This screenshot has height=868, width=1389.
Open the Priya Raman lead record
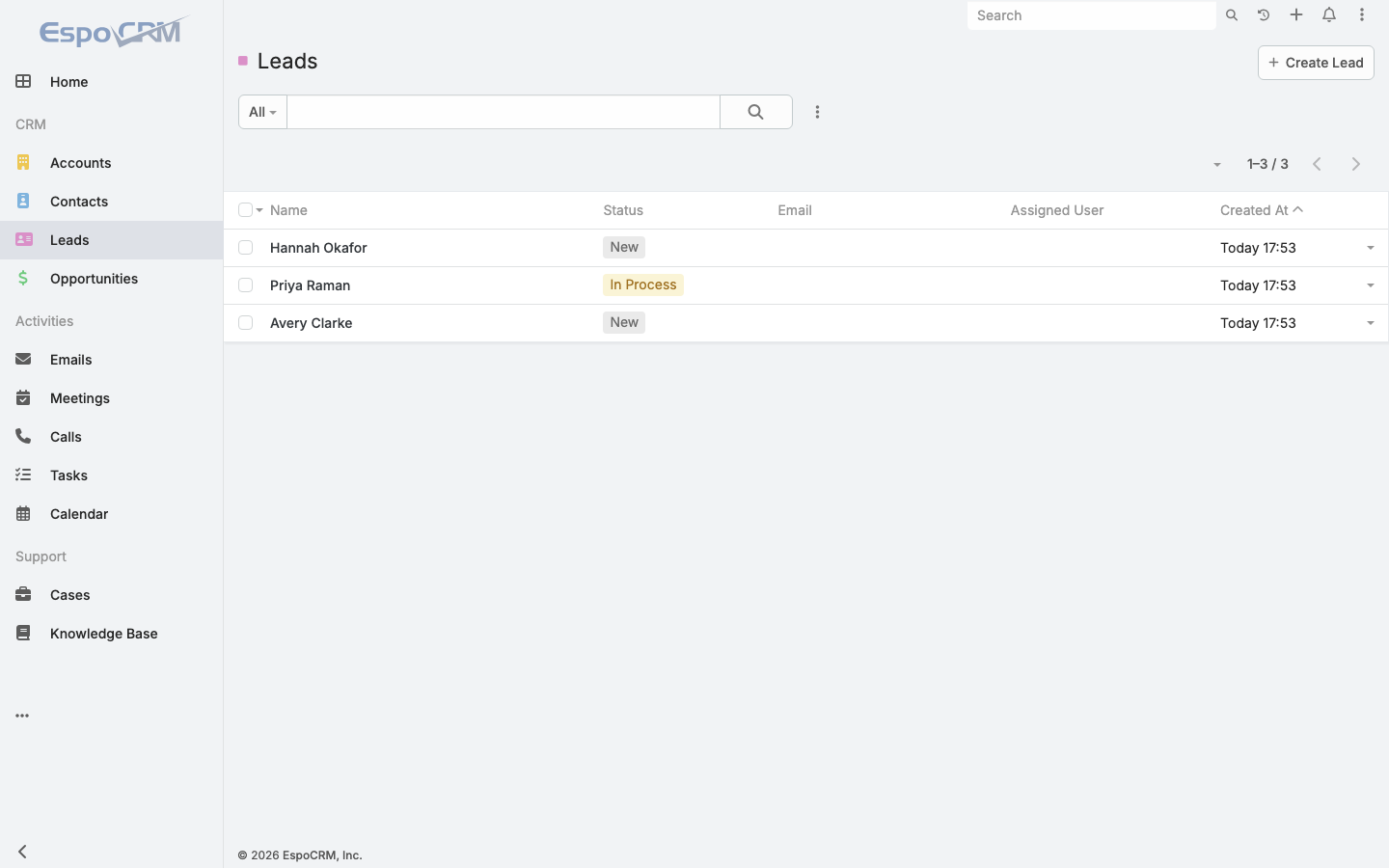tap(310, 285)
